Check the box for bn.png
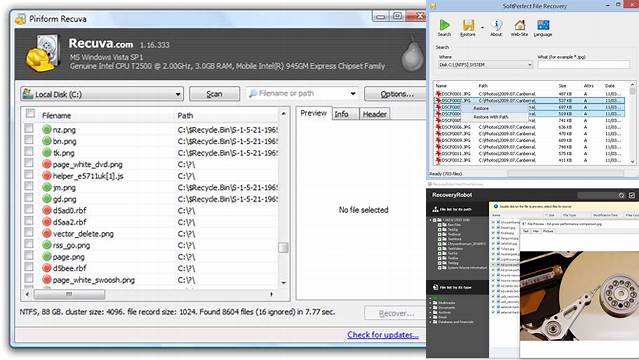 click(29, 139)
